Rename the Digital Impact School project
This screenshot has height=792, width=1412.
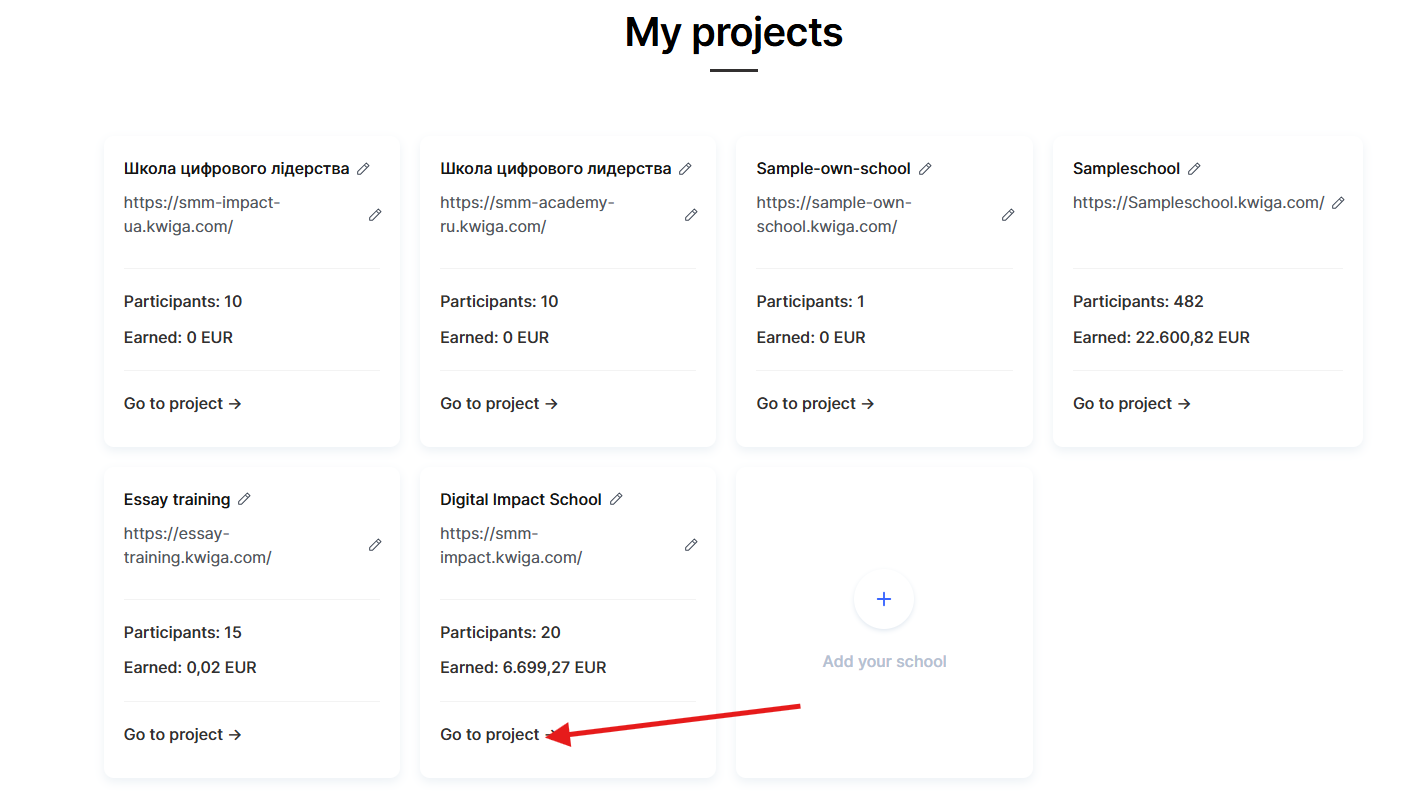(616, 499)
